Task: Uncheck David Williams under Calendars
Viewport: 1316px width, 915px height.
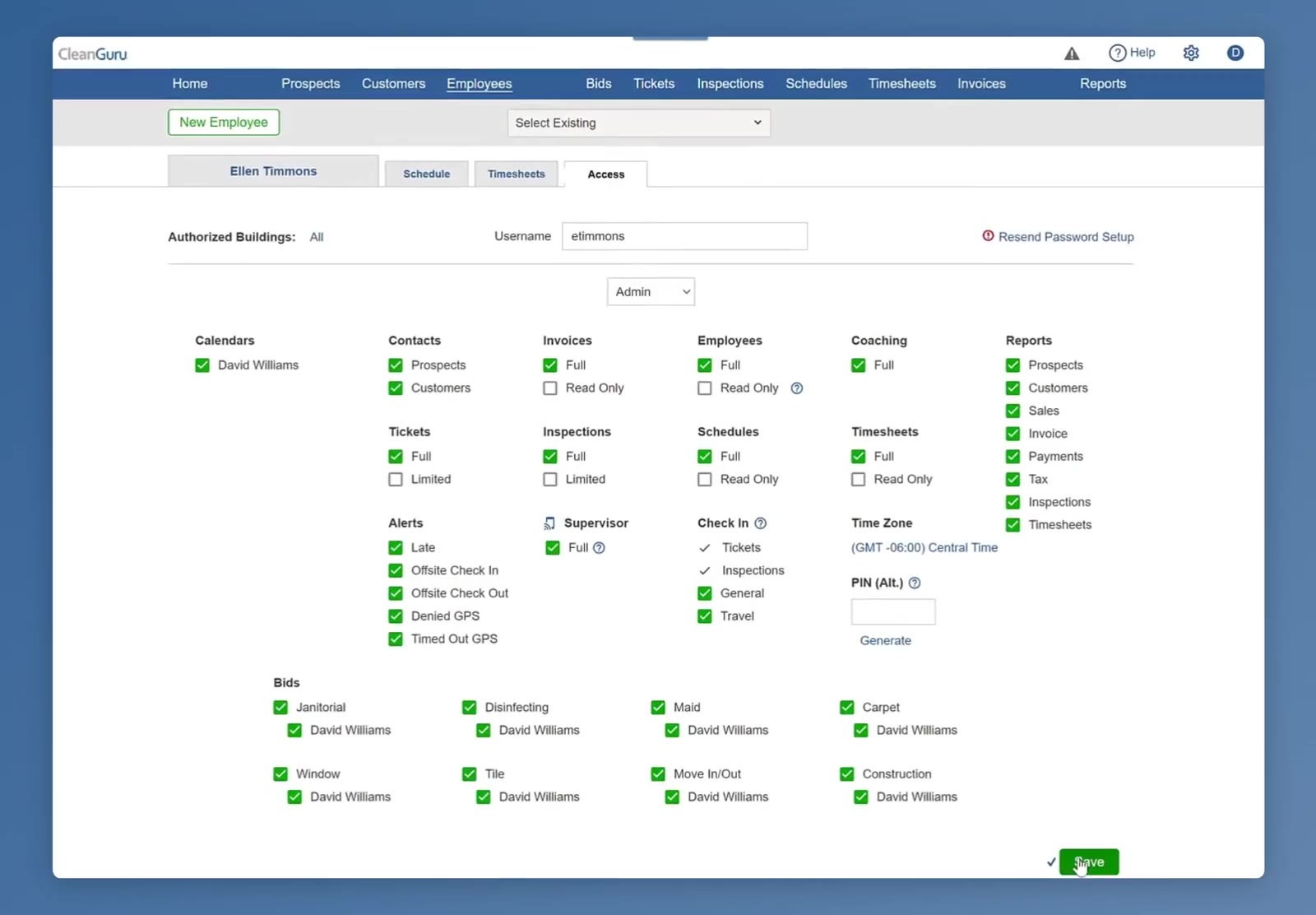Action: (x=202, y=365)
